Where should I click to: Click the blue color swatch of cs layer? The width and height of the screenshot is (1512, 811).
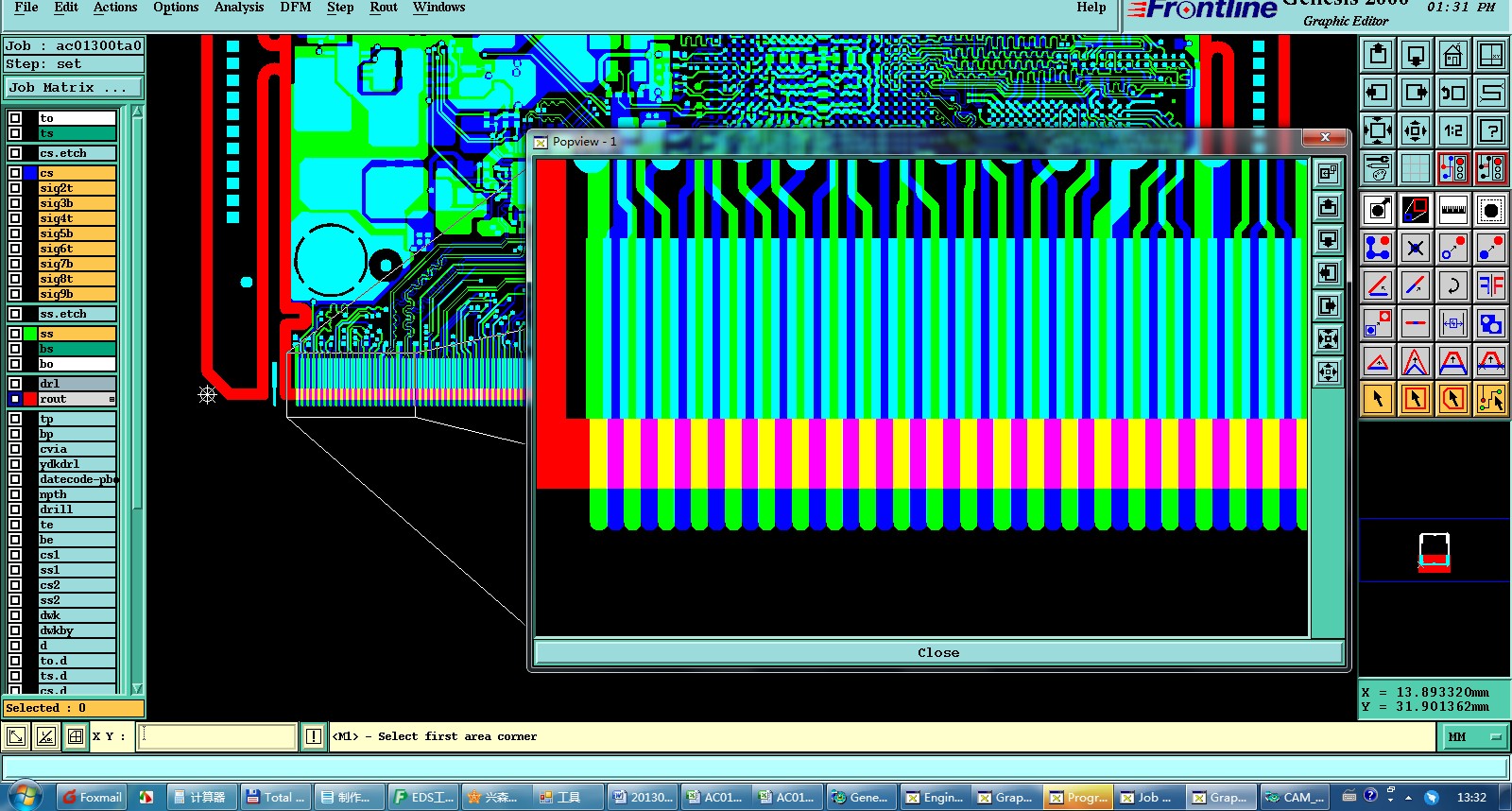click(x=30, y=173)
